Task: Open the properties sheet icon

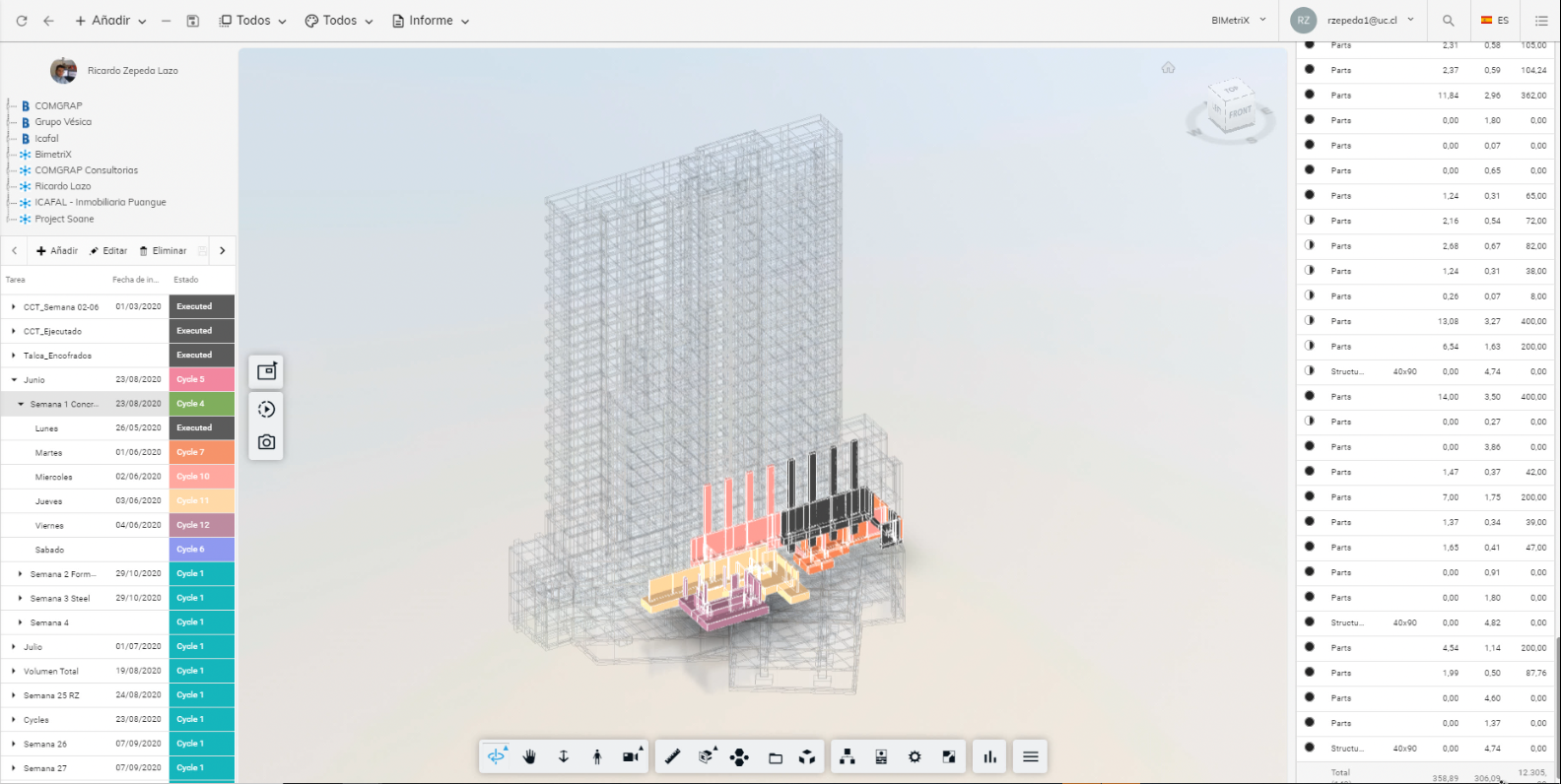Action: [x=881, y=756]
